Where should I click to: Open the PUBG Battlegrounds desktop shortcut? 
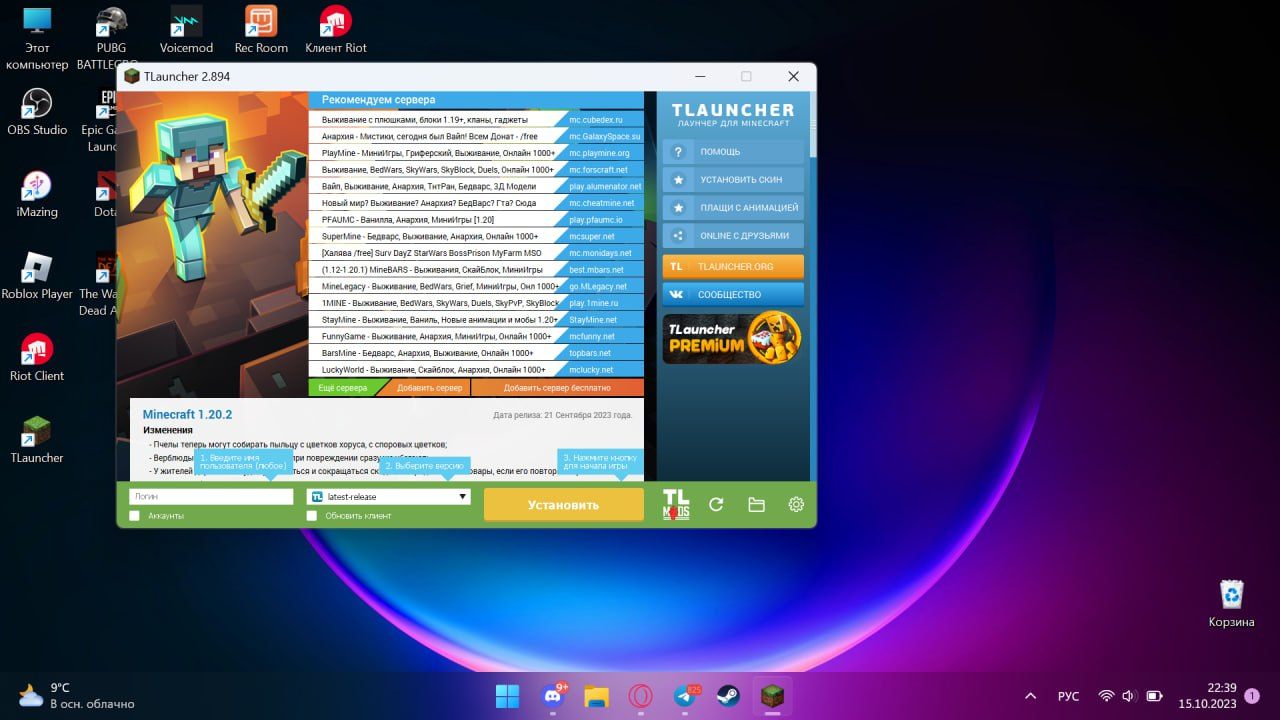pos(111,38)
